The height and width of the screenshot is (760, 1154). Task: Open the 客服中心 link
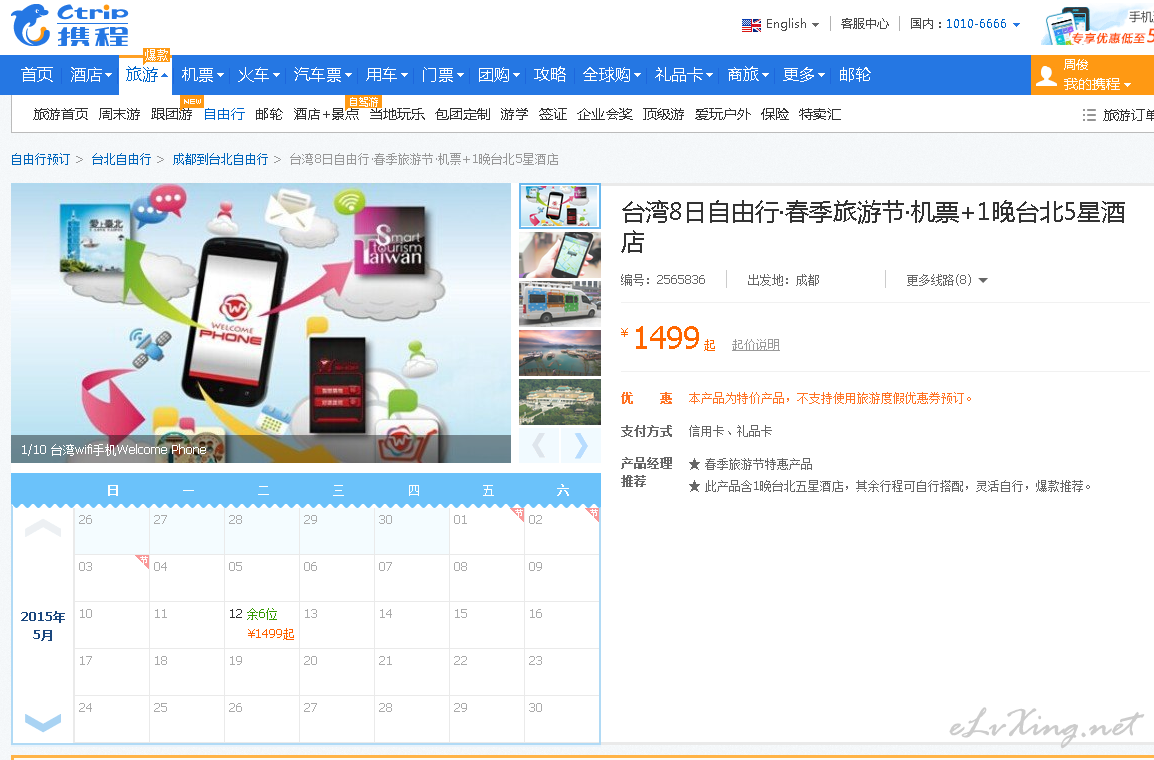tap(865, 24)
